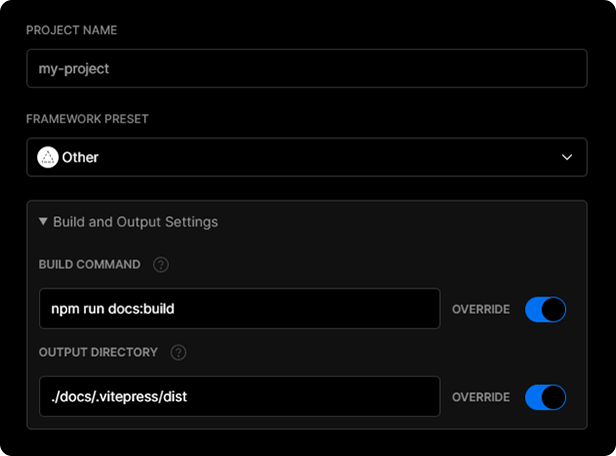Screen dimensions: 616x456
Task: Click the OVERRIDE label beside the build command
Action: pyautogui.click(x=481, y=309)
